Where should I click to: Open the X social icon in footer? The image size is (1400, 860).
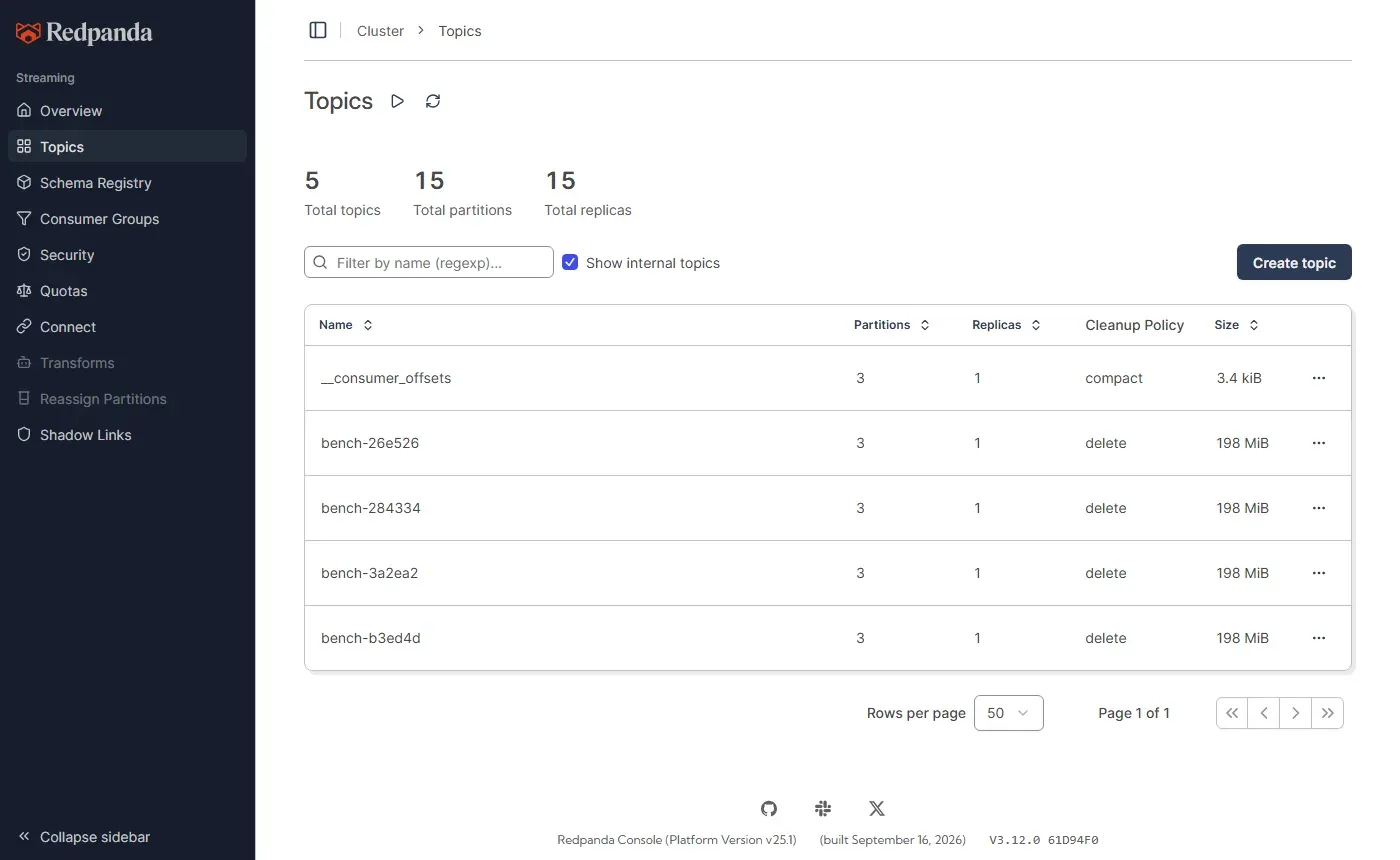coord(877,808)
